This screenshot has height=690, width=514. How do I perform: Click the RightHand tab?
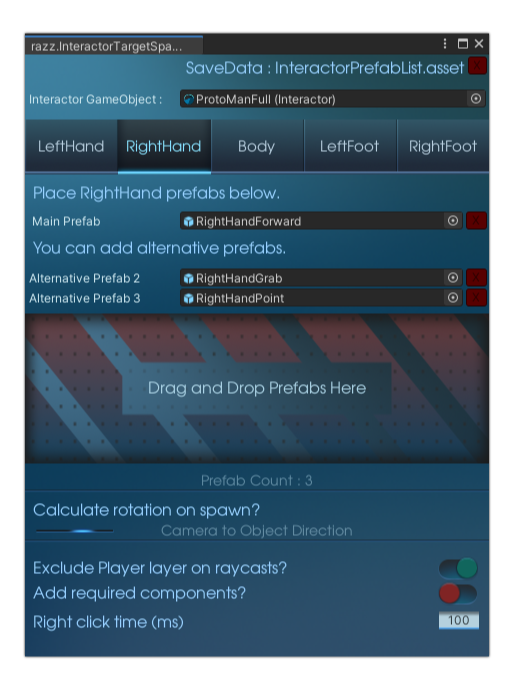164,146
